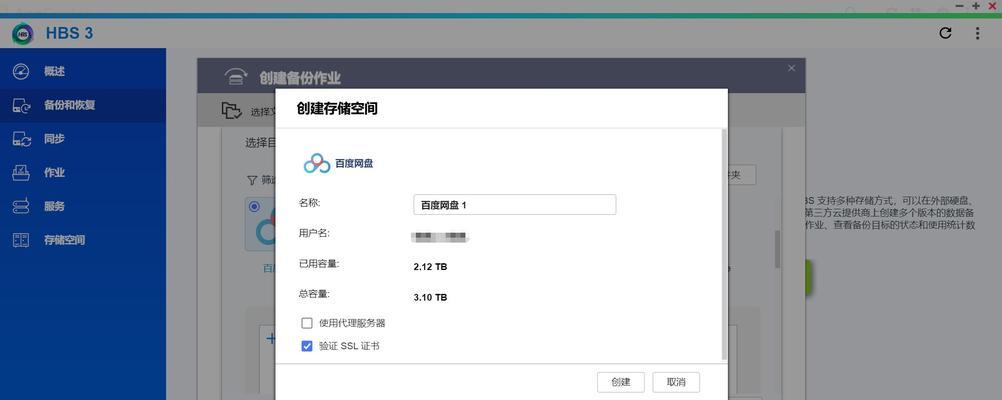Screen dimensions: 1002x400
Task: Click the 取消 cancel button
Action: [x=676, y=382]
